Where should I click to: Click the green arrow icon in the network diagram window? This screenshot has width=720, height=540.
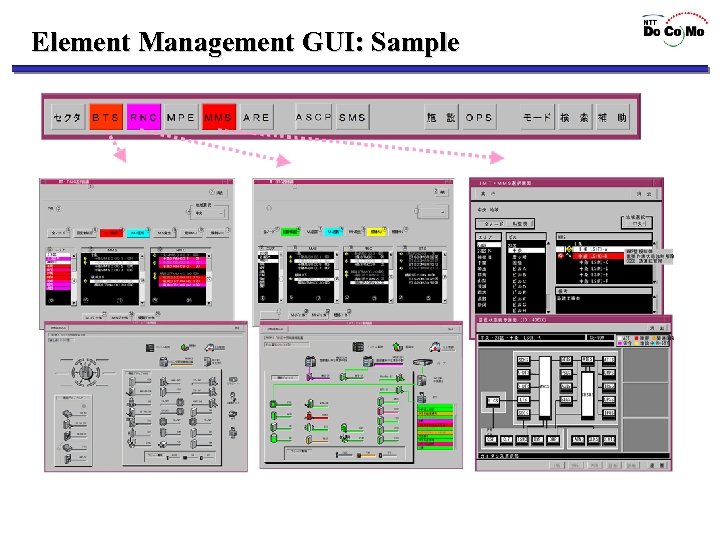pos(398,346)
